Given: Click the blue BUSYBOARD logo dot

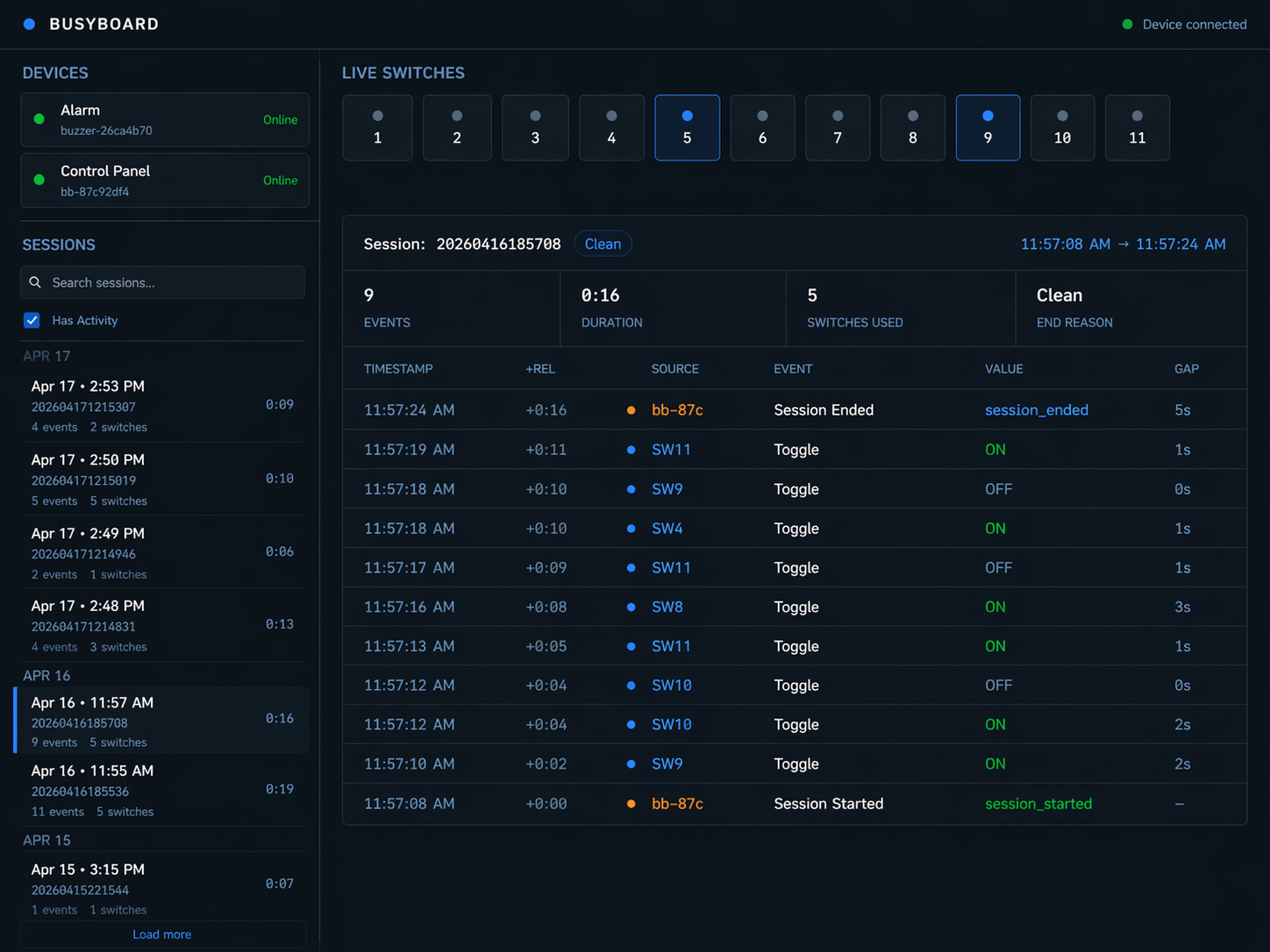Looking at the screenshot, I should tap(29, 25).
